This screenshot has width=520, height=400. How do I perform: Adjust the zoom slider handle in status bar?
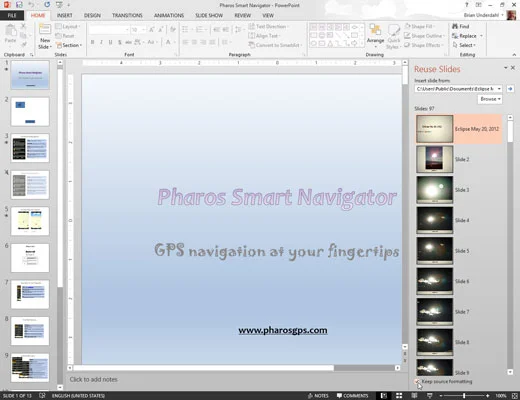(x=464, y=396)
